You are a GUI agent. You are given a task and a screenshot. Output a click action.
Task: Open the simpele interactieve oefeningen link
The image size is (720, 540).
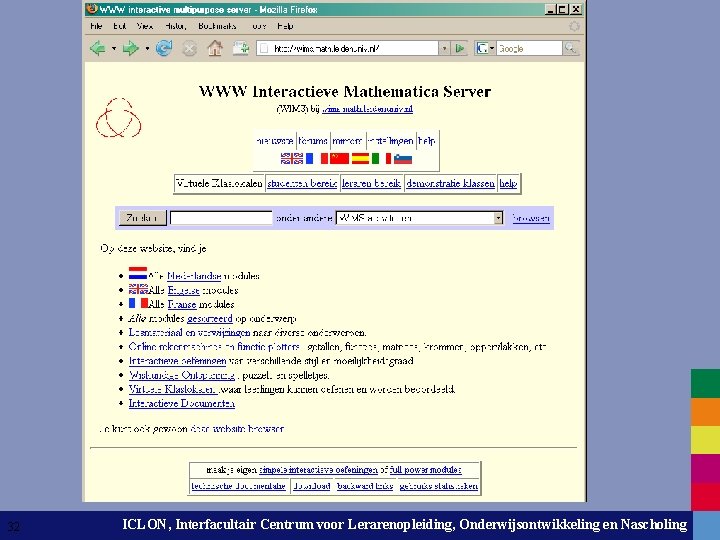coord(318,469)
